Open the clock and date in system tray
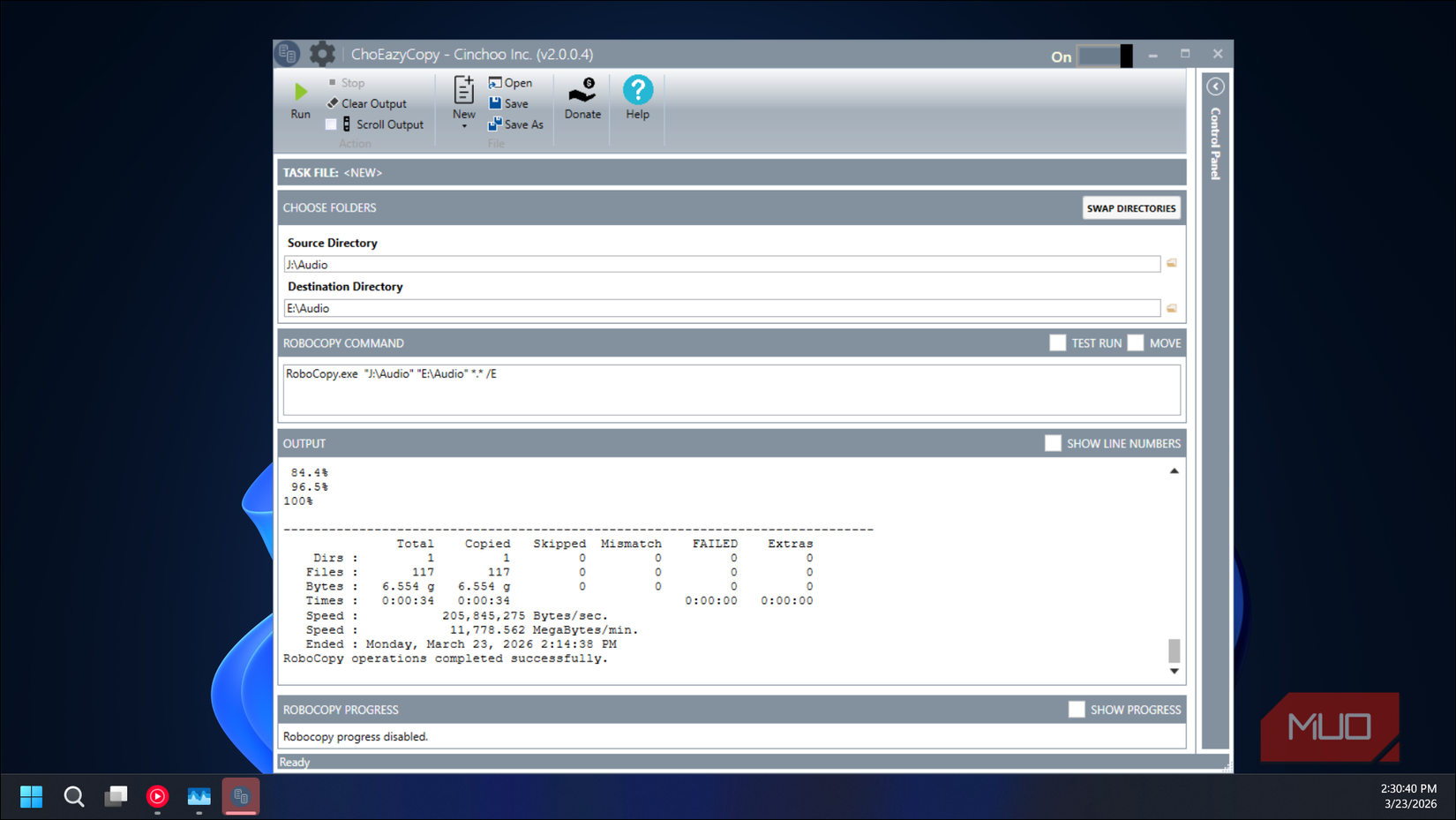Screen dimensions: 1456x820 1409,796
